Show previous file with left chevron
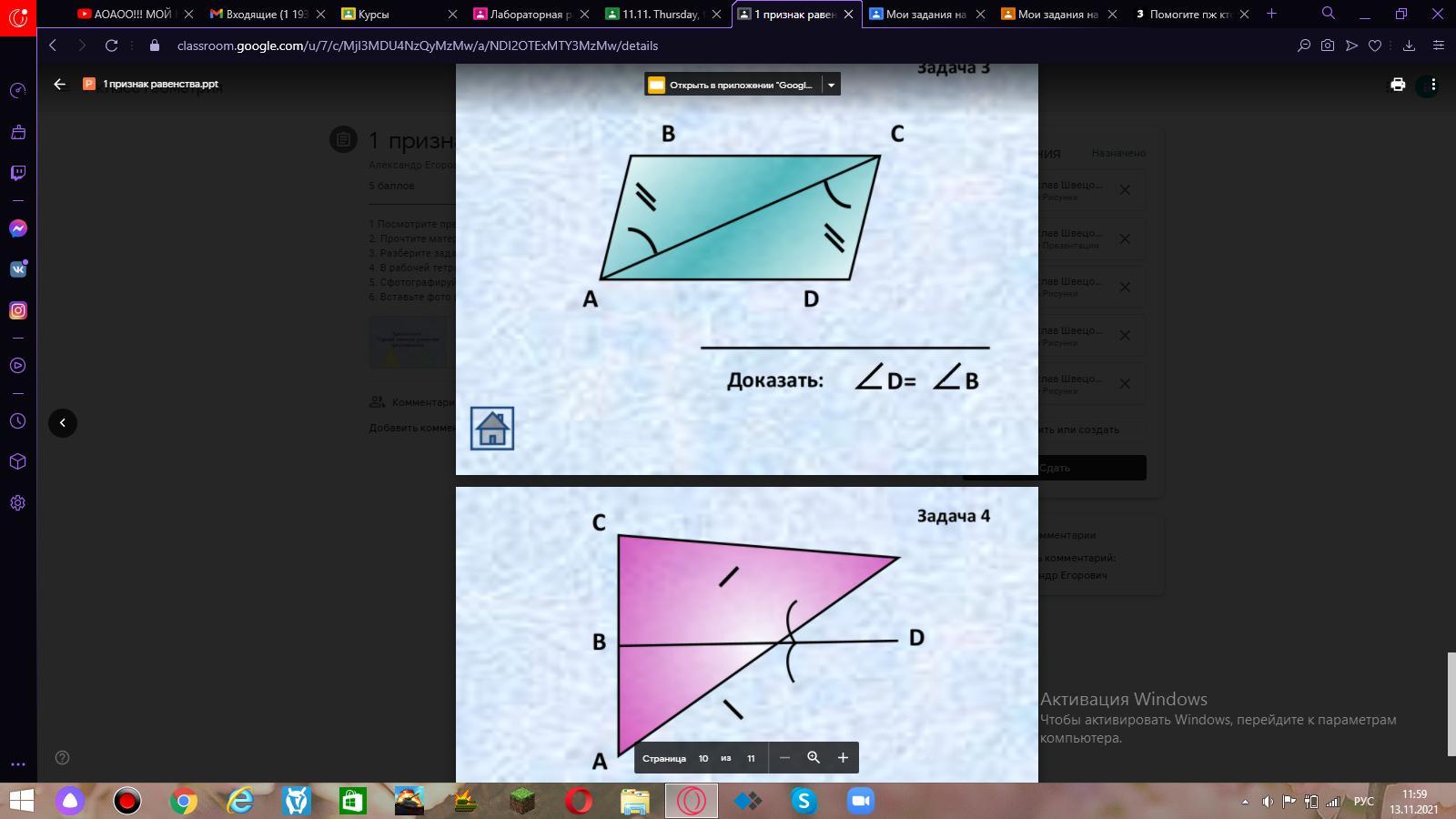This screenshot has height=819, width=1456. (62, 423)
